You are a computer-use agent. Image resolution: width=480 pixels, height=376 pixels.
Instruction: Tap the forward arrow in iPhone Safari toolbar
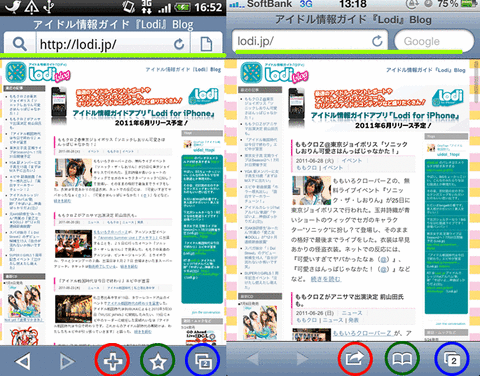(x=302, y=359)
